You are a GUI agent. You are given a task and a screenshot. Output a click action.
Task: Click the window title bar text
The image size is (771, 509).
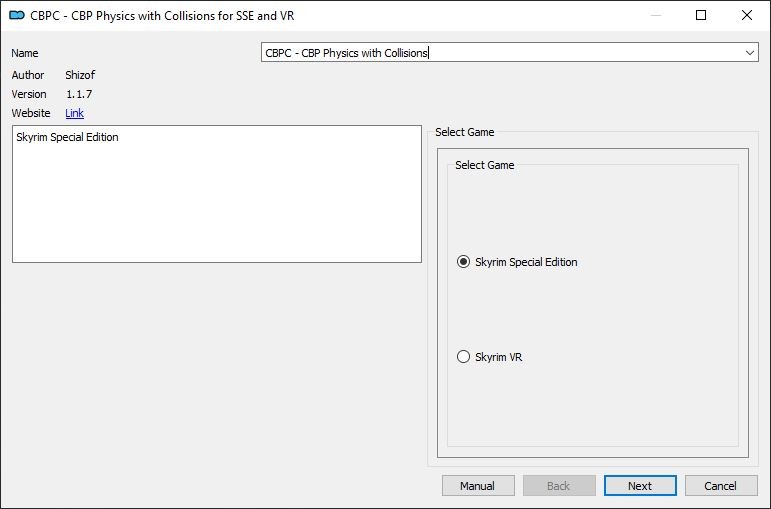[x=162, y=16]
